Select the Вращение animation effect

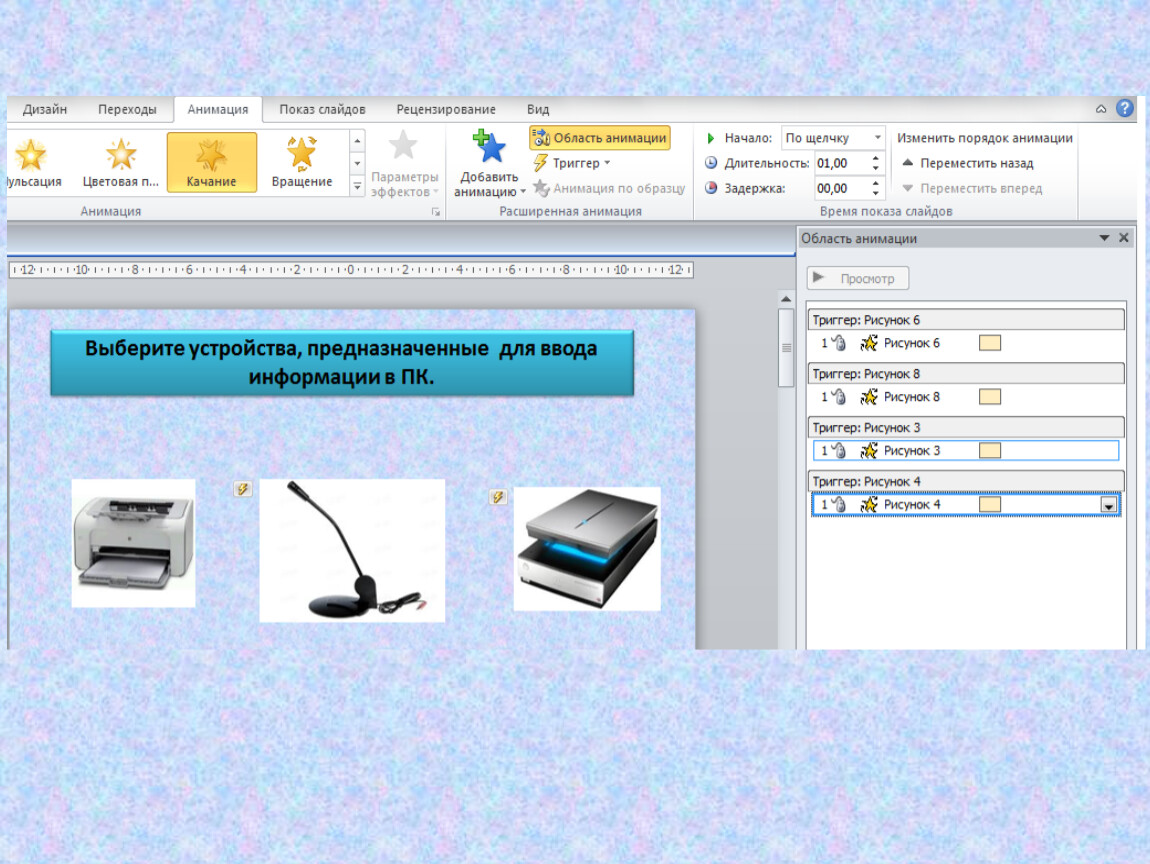301,162
